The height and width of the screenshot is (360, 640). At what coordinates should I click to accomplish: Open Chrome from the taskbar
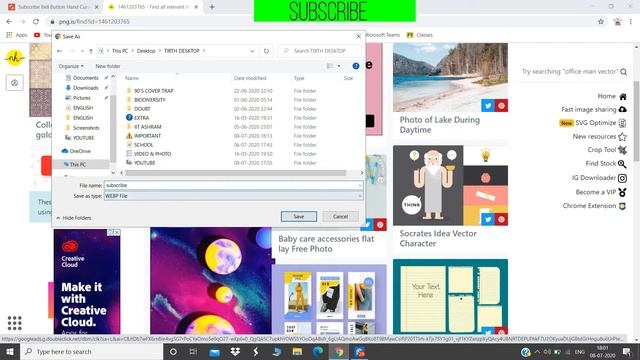point(339,351)
